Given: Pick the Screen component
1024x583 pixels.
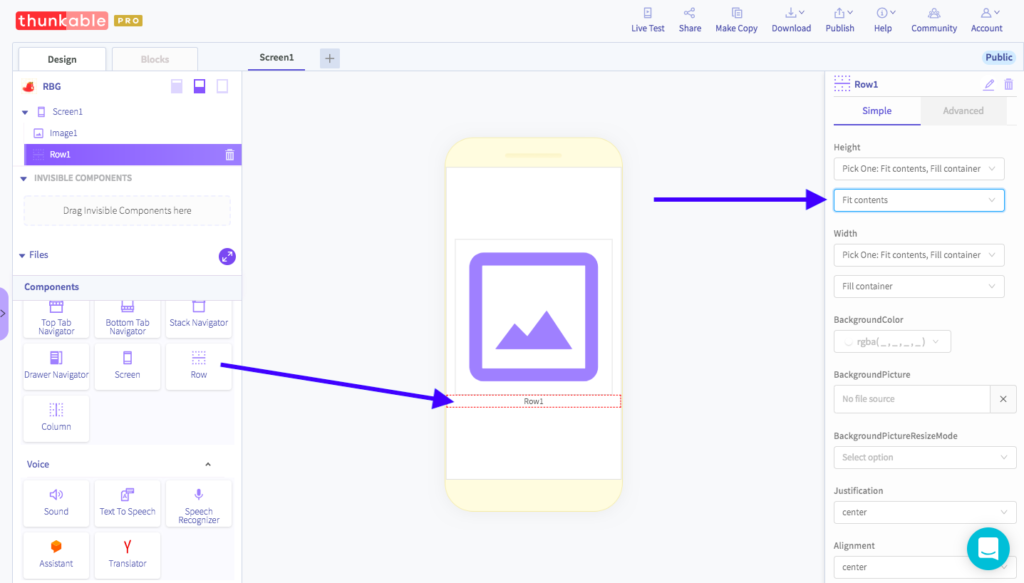Looking at the screenshot, I should [127, 366].
